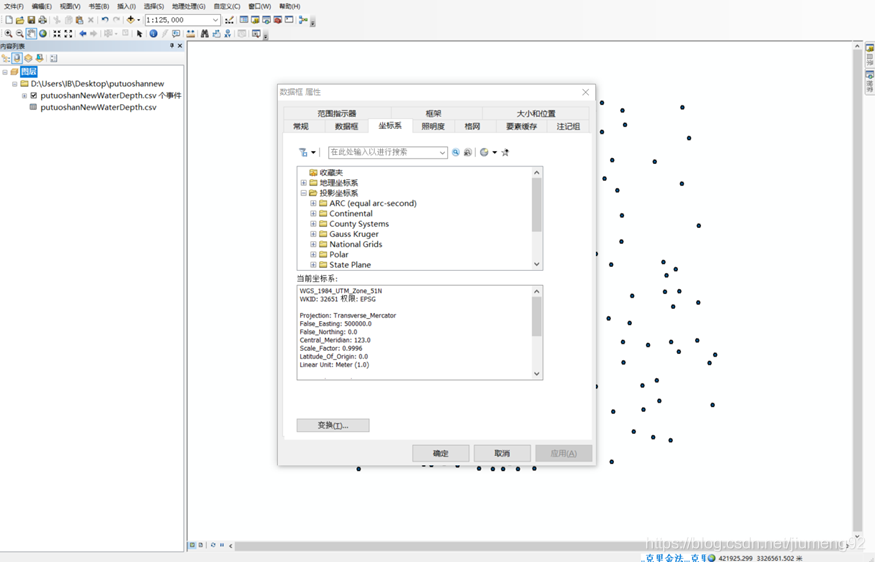Open the Editor toolbar icon

tap(229, 20)
